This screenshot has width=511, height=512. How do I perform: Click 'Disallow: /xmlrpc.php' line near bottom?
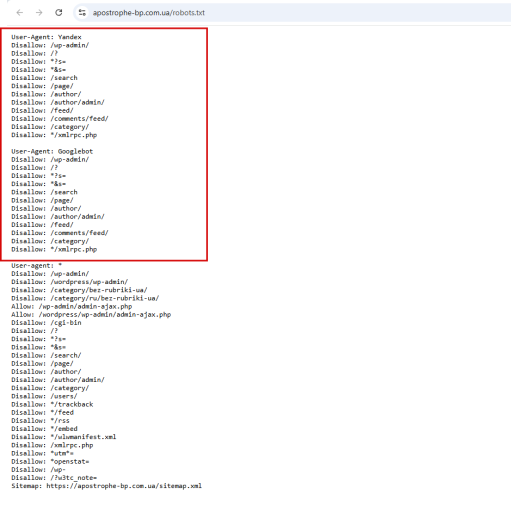[x=52, y=445]
